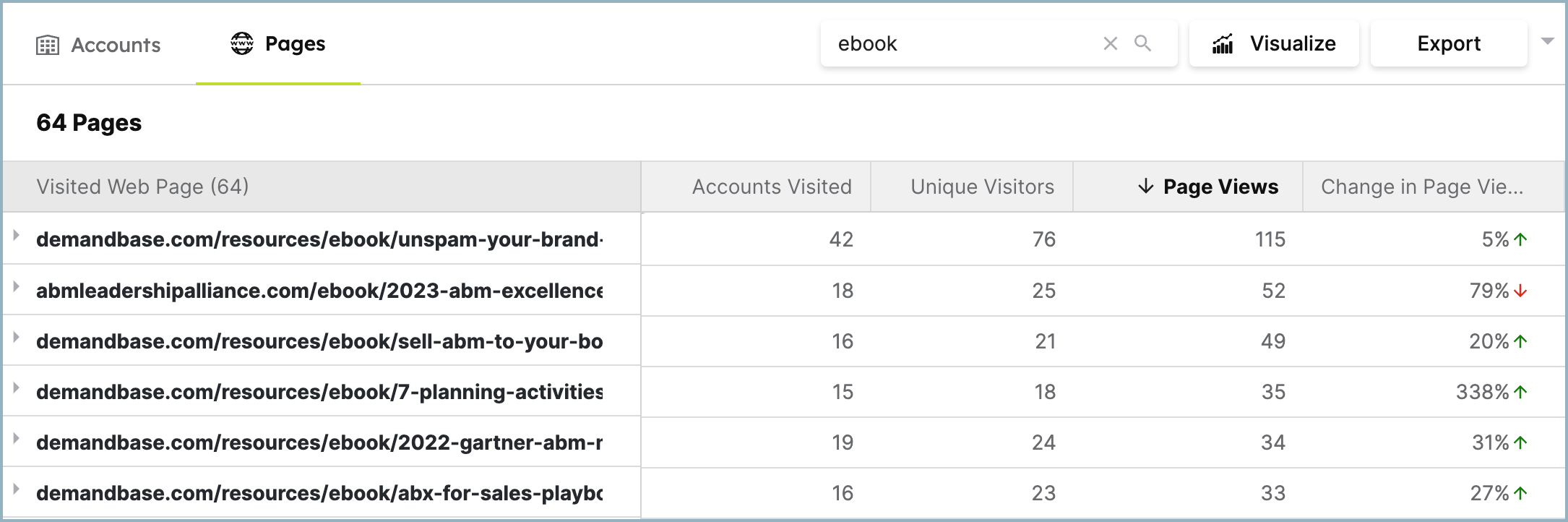Click the green up arrow beside 338%
The height and width of the screenshot is (522, 1568).
(x=1520, y=392)
